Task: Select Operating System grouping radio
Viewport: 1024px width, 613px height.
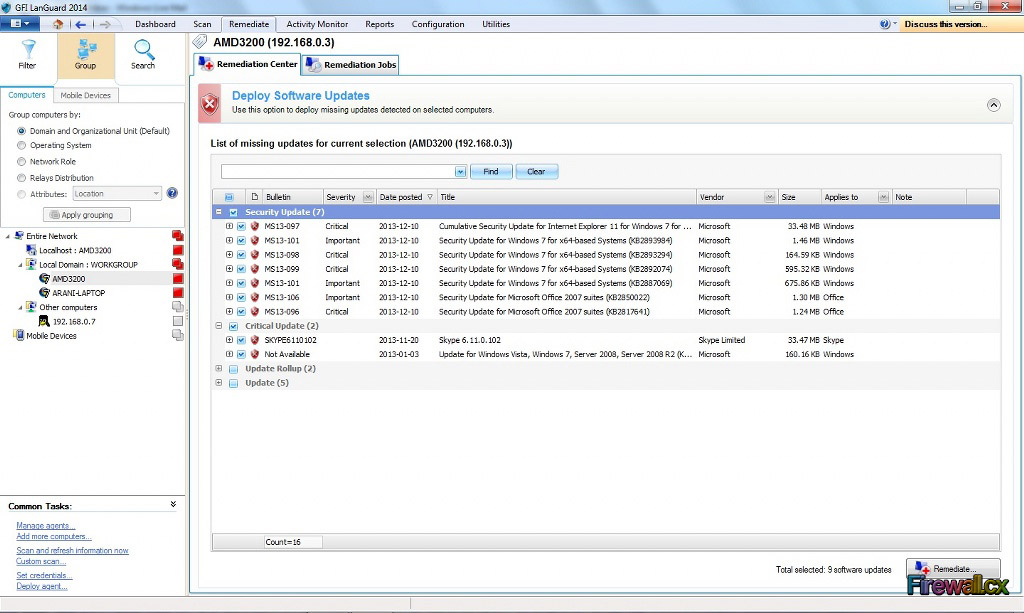Action: [x=22, y=146]
